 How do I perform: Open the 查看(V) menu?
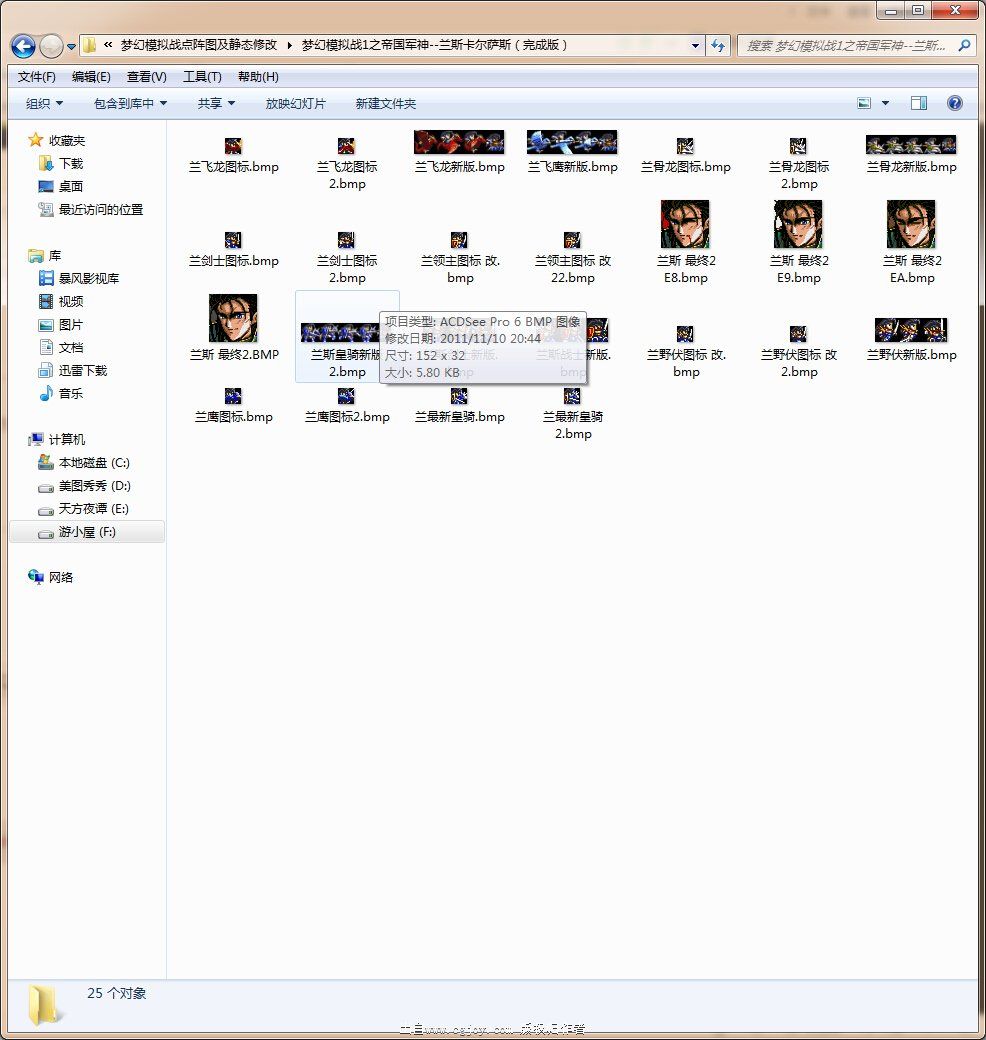point(147,76)
